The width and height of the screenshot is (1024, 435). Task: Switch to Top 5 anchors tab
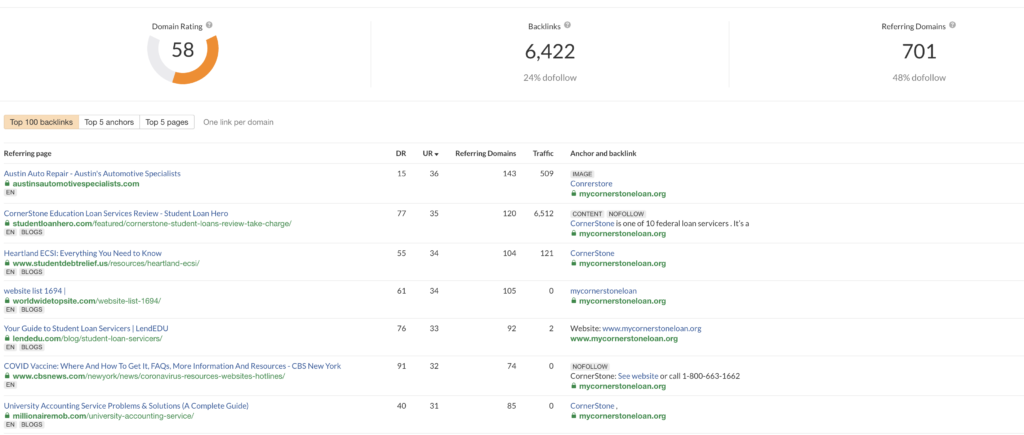[109, 122]
